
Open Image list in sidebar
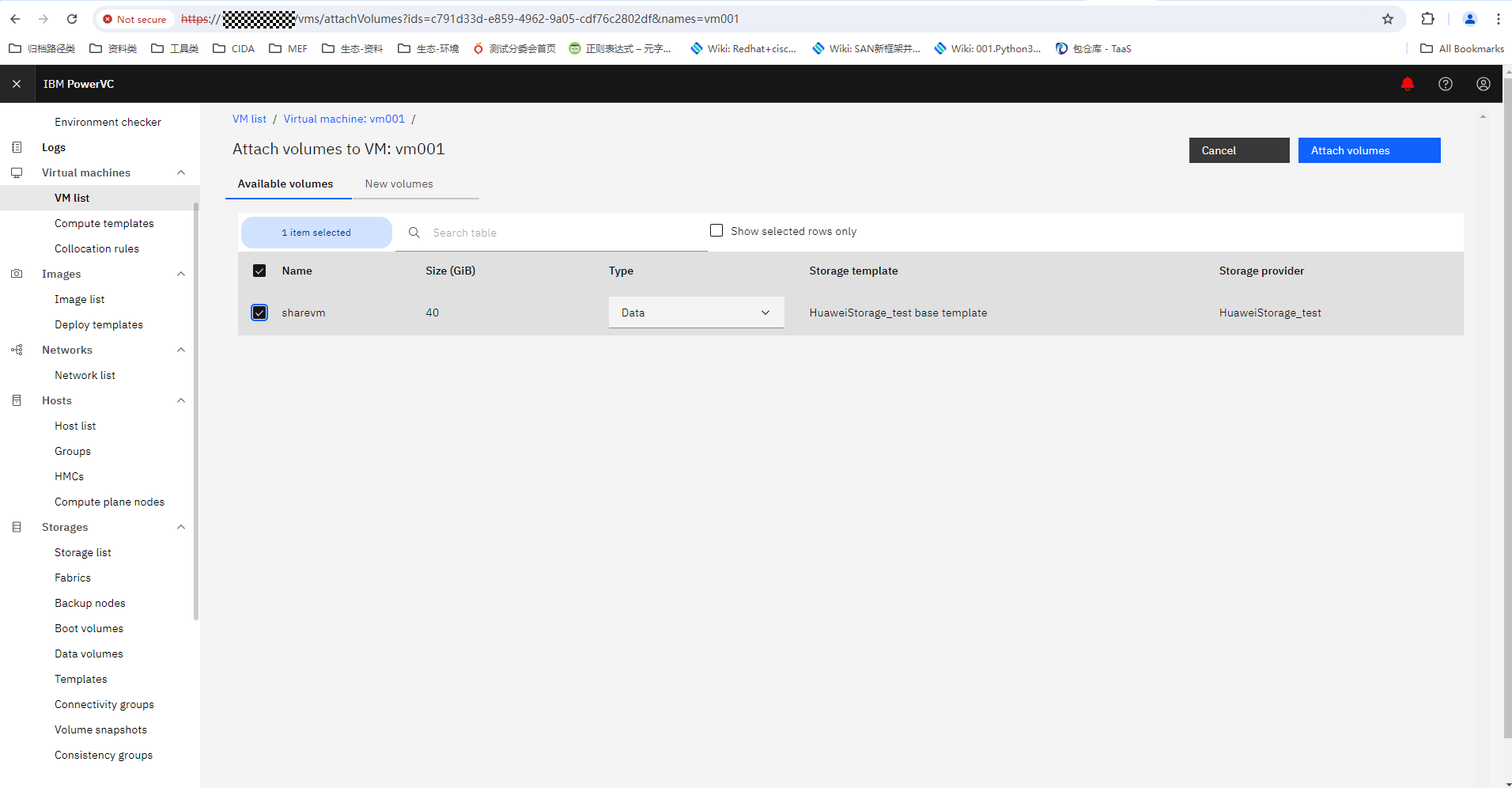(79, 299)
